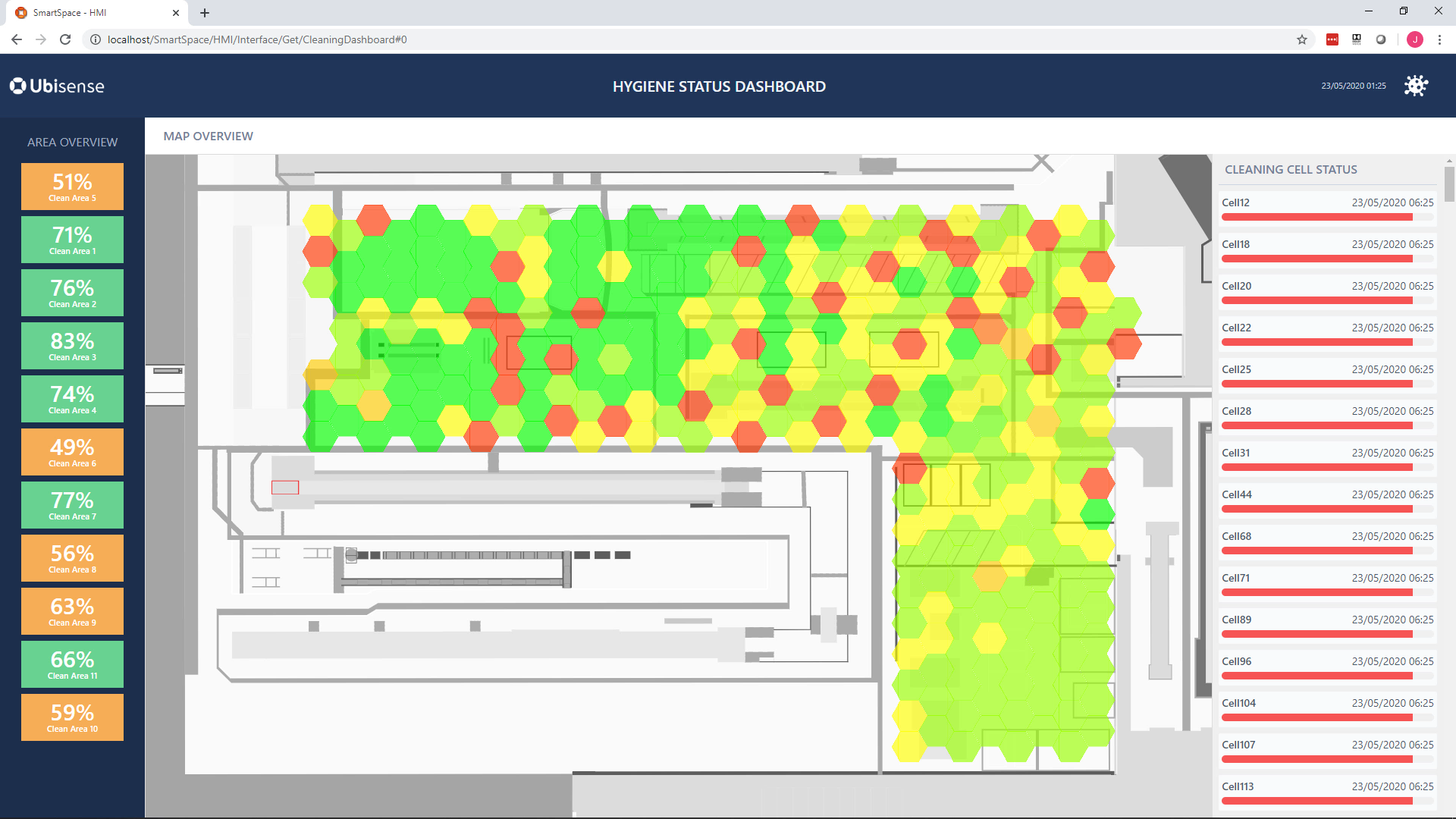The image size is (1456, 819).
Task: Click the Cell22 status row
Action: pos(1328,334)
